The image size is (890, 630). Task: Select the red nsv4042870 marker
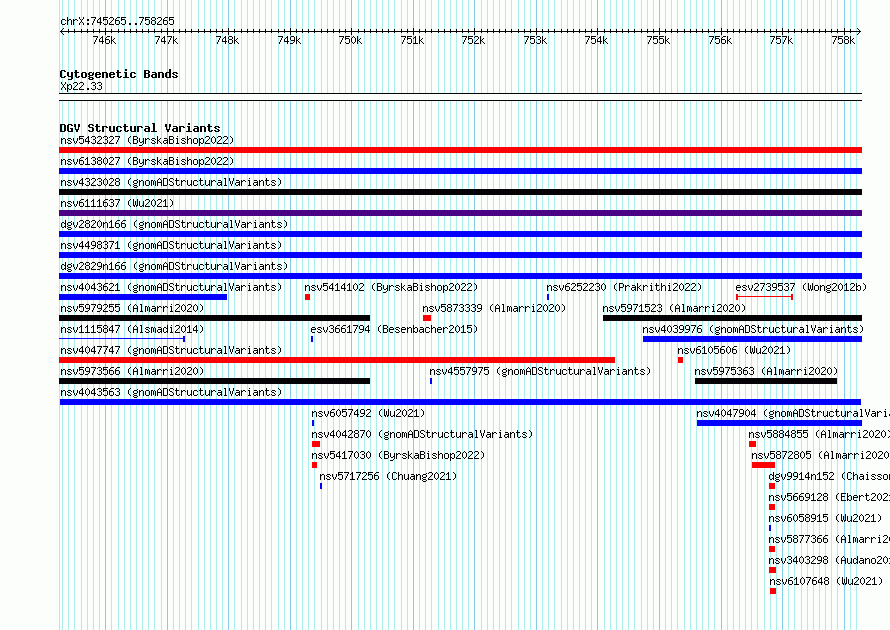[x=316, y=444]
